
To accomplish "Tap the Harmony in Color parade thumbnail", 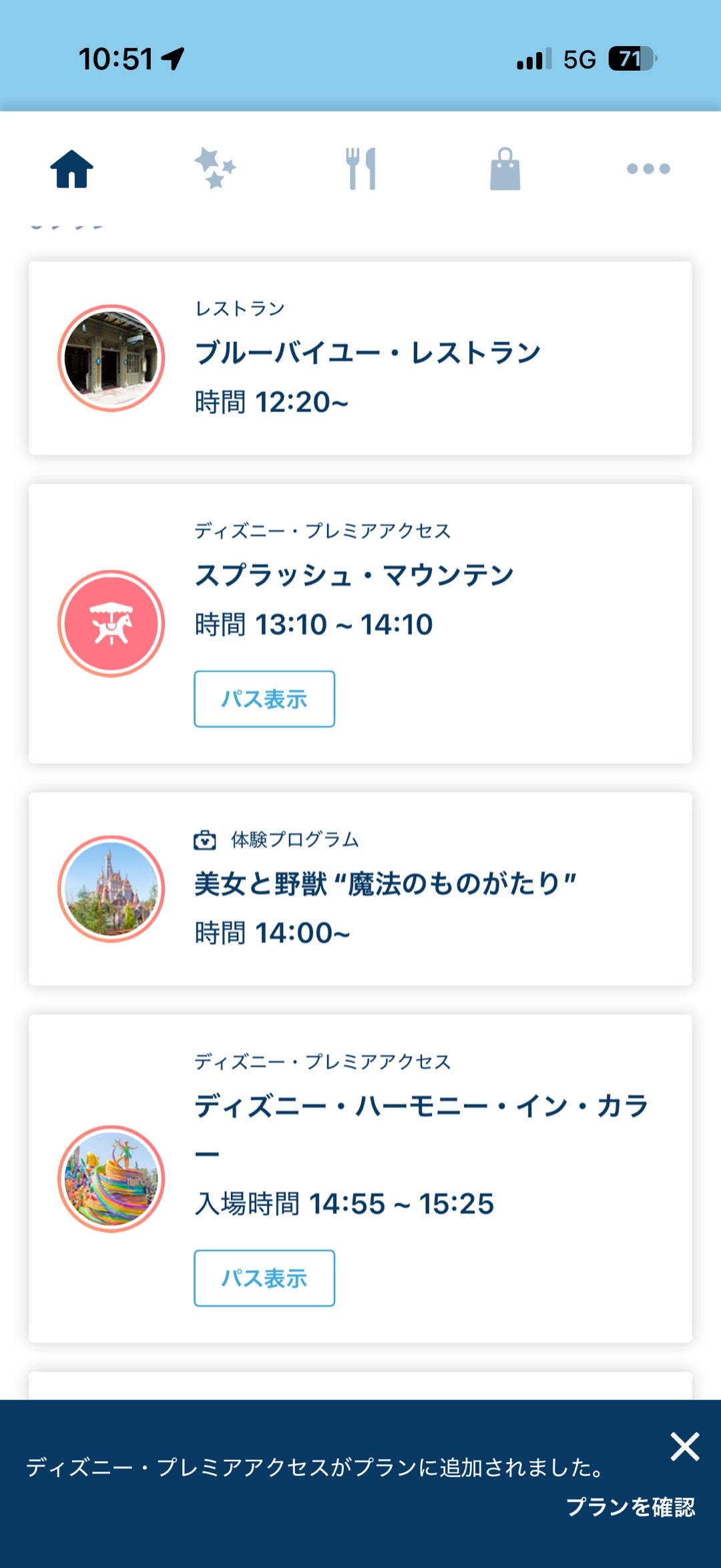I will tap(111, 1179).
